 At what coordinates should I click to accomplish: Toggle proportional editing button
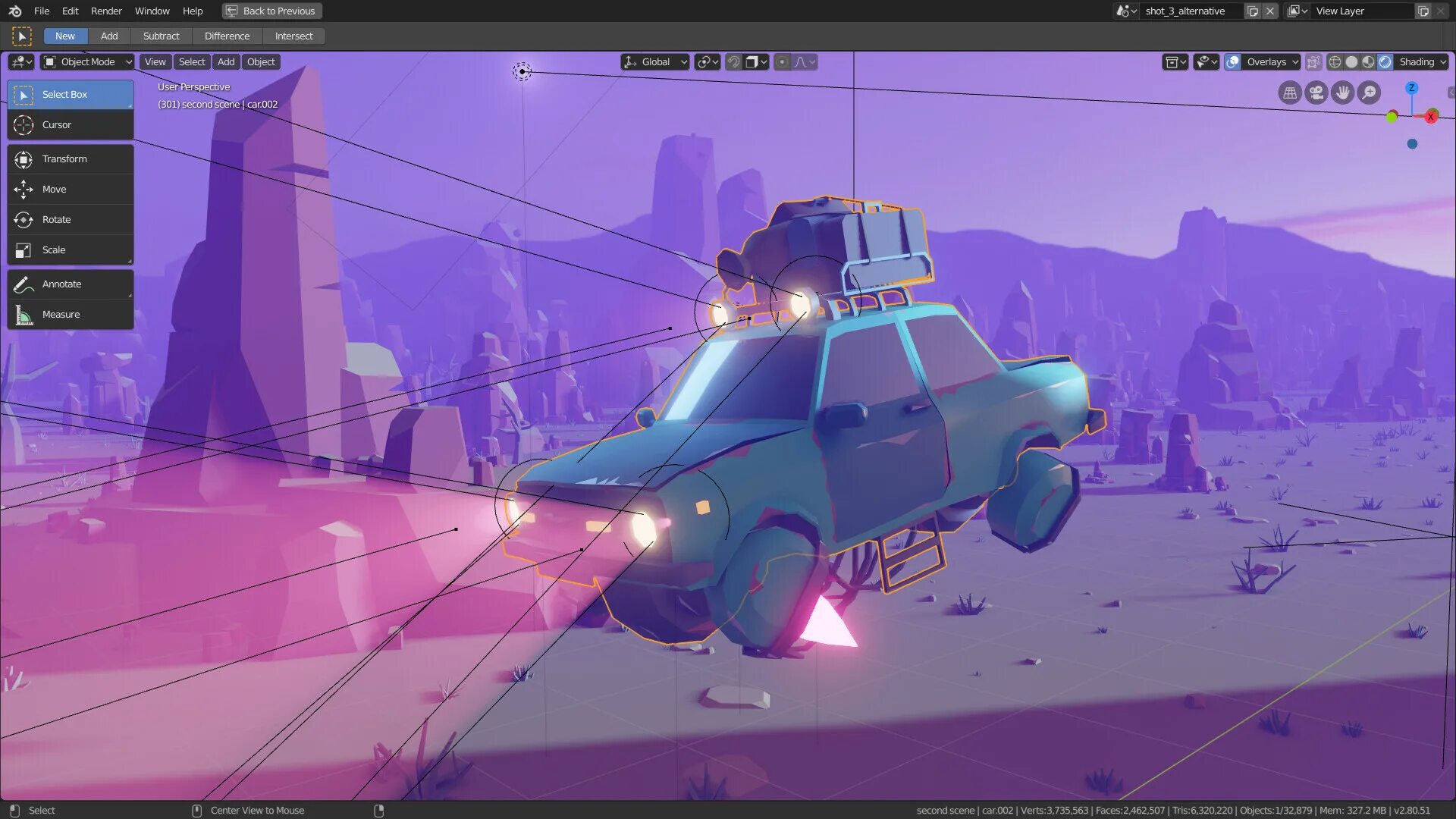coord(782,62)
